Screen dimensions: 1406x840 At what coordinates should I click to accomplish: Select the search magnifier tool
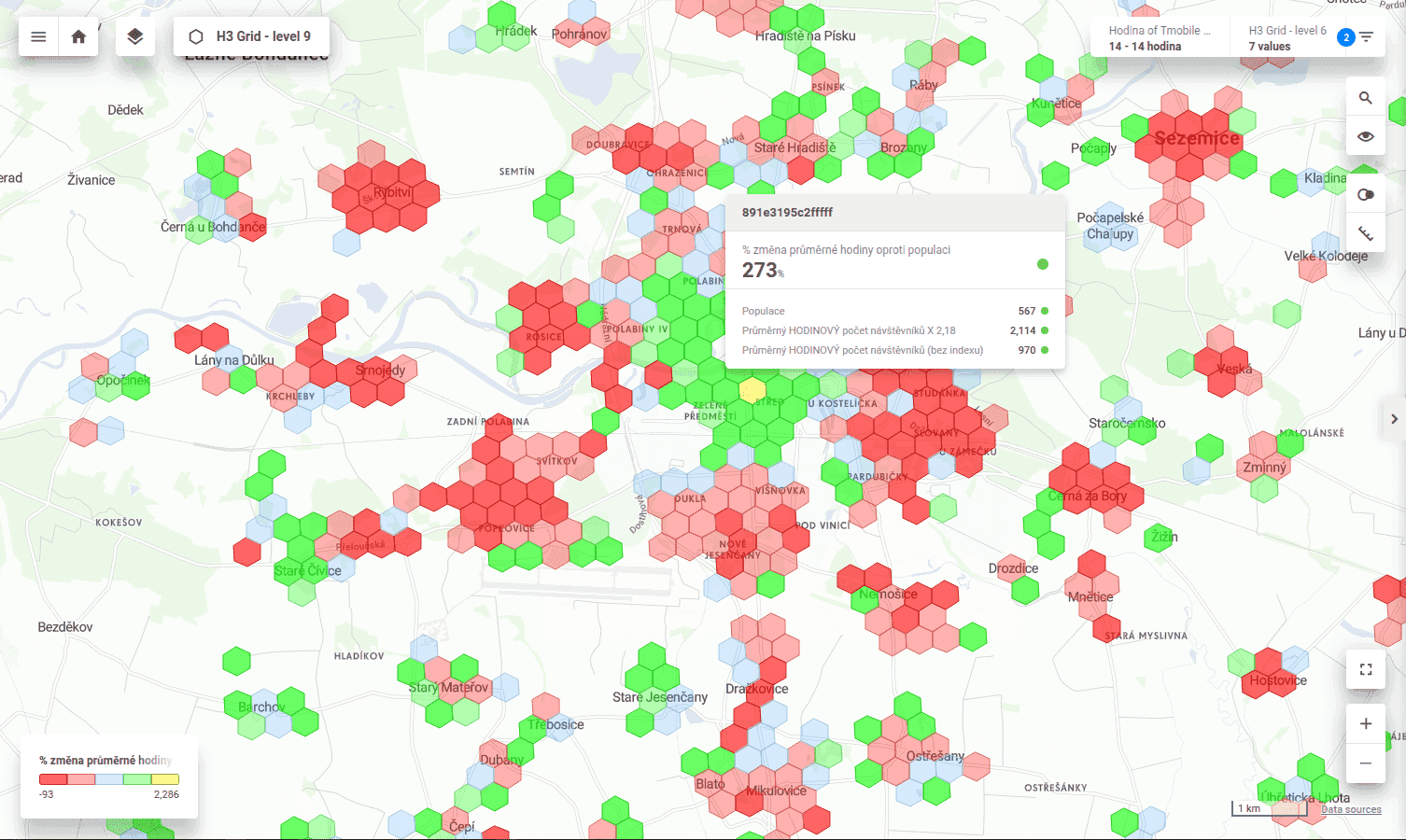coord(1366,97)
